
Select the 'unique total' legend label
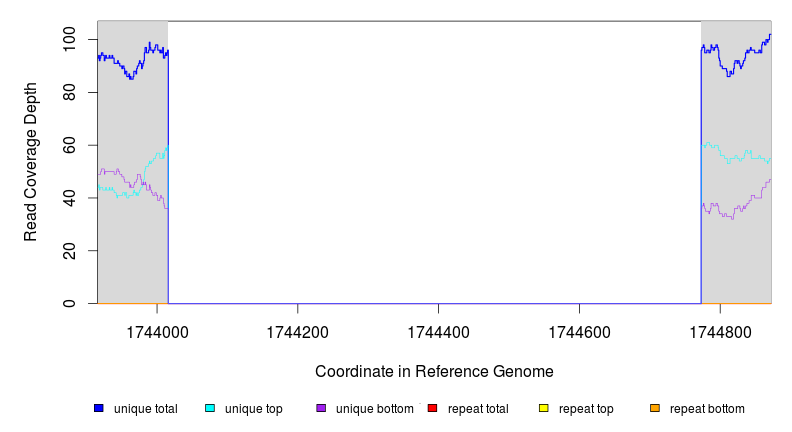(145, 409)
